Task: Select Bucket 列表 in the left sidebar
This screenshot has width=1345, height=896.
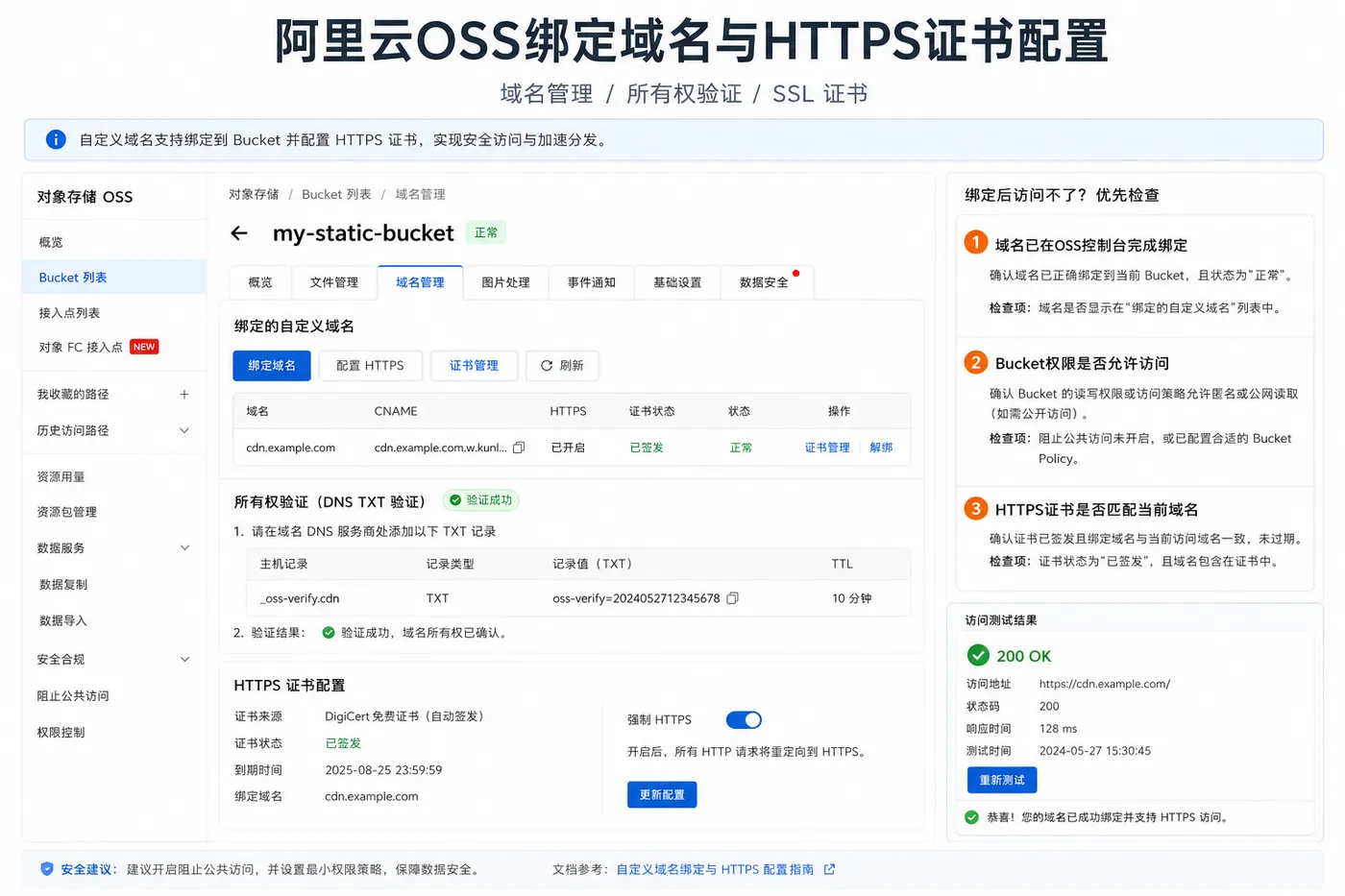Action: click(x=115, y=278)
